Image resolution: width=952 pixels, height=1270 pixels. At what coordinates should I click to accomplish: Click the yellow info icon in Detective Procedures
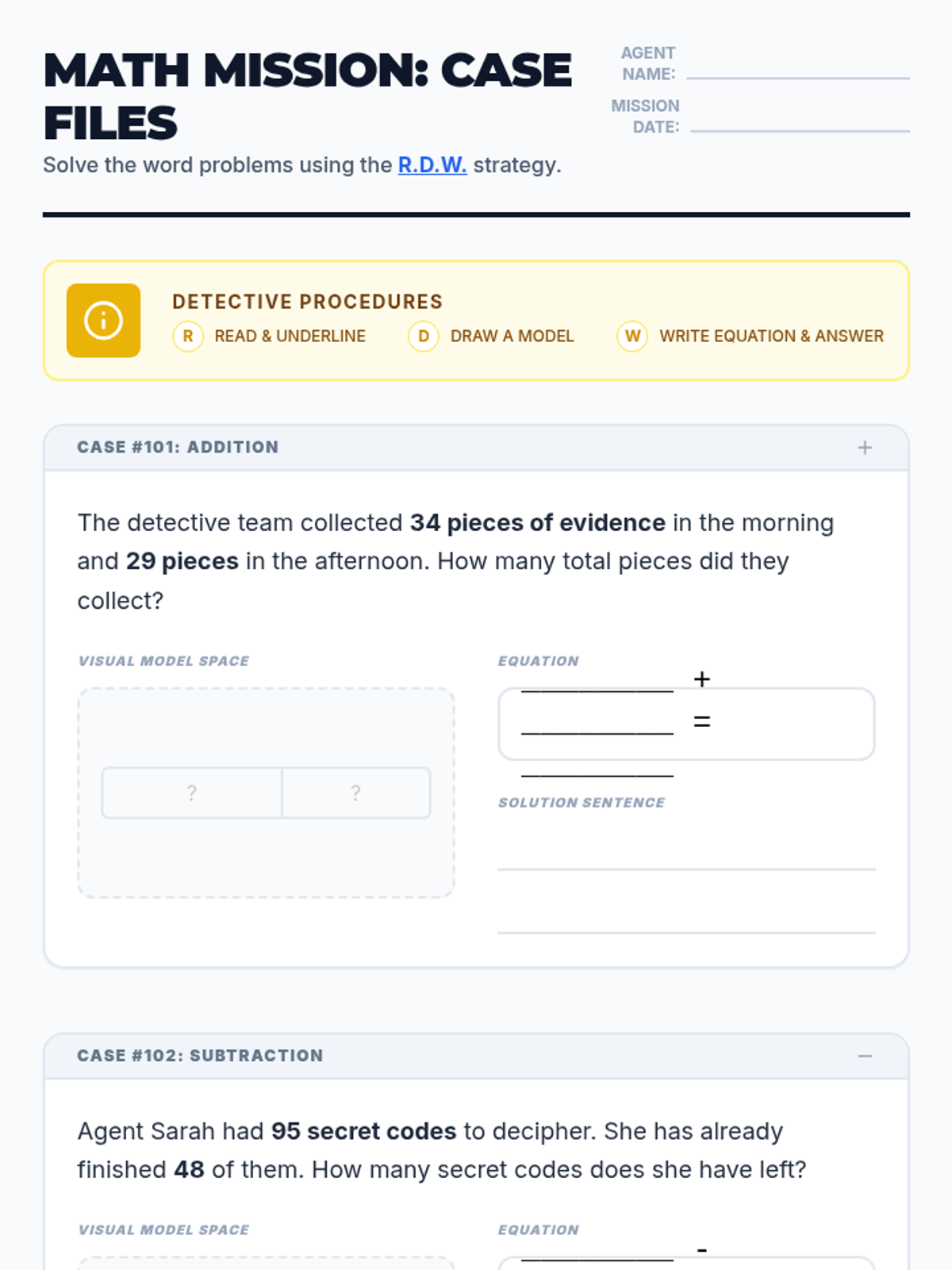[x=103, y=321]
